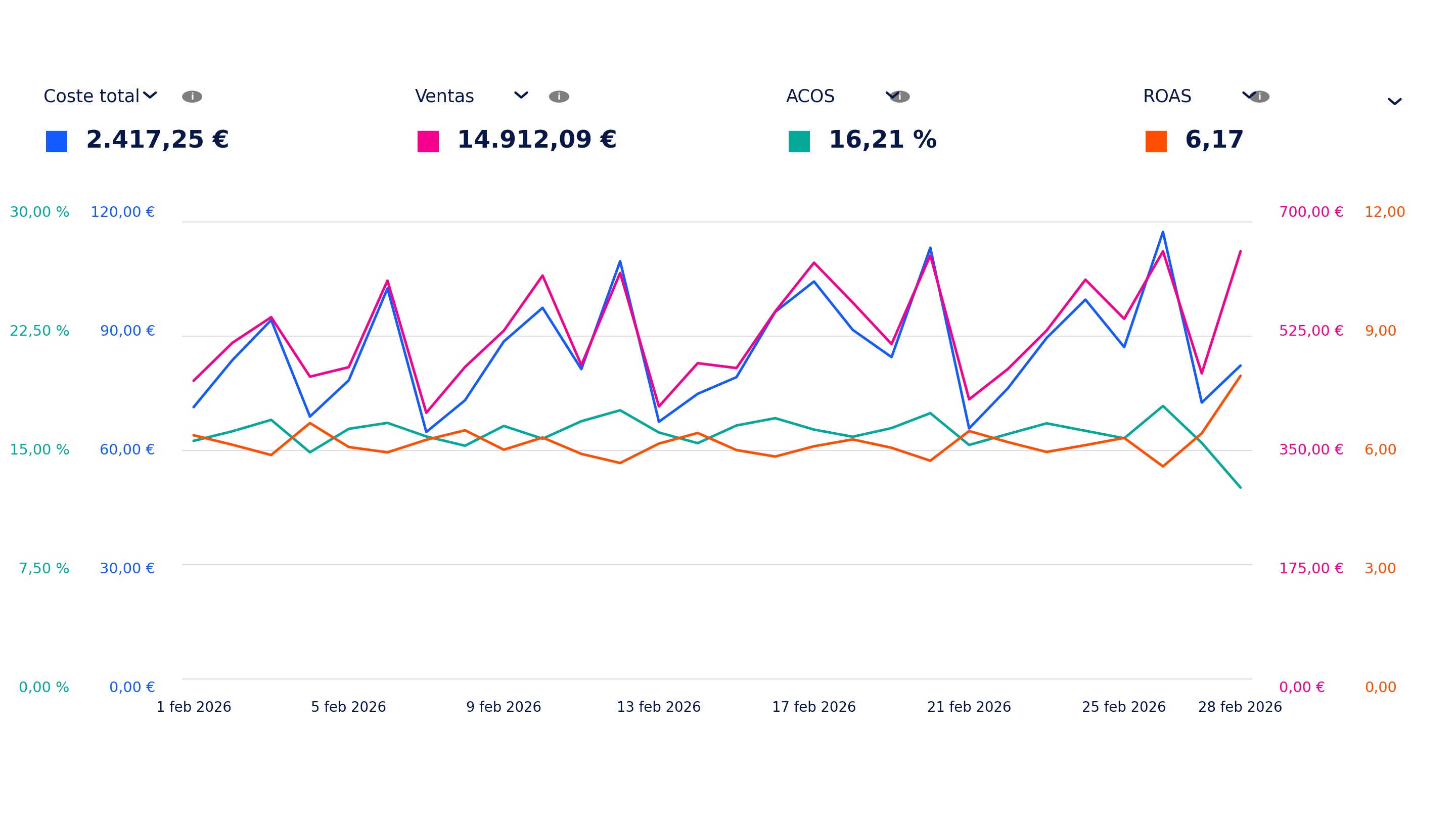This screenshot has height=819, width=1456.
Task: Select the Ventas metric label
Action: click(x=444, y=97)
